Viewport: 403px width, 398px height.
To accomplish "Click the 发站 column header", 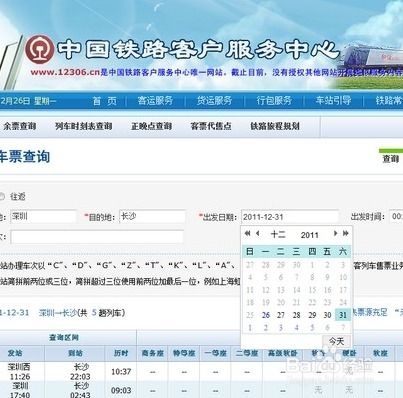I will (15, 353).
